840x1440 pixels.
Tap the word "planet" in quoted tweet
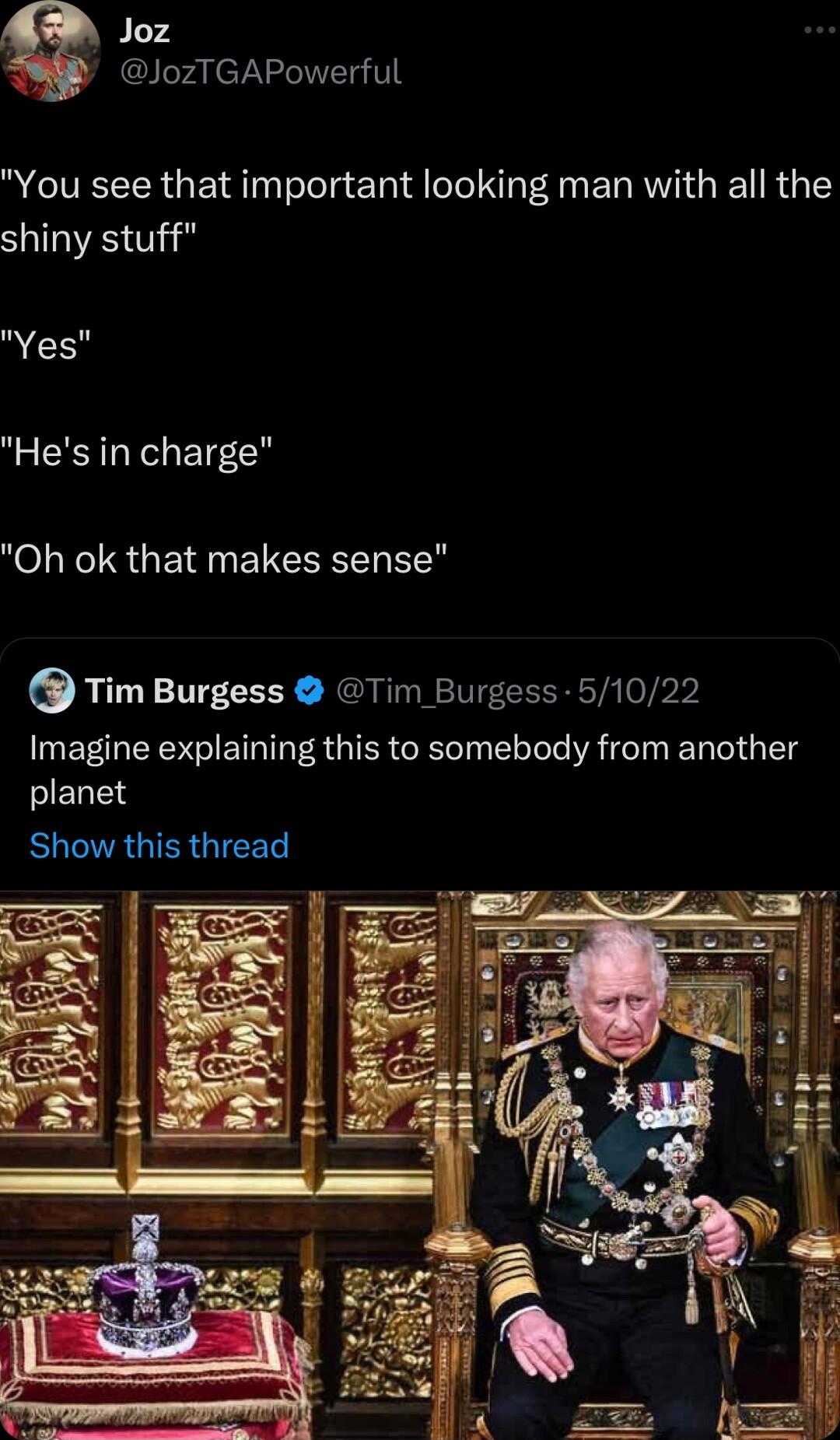click(78, 793)
